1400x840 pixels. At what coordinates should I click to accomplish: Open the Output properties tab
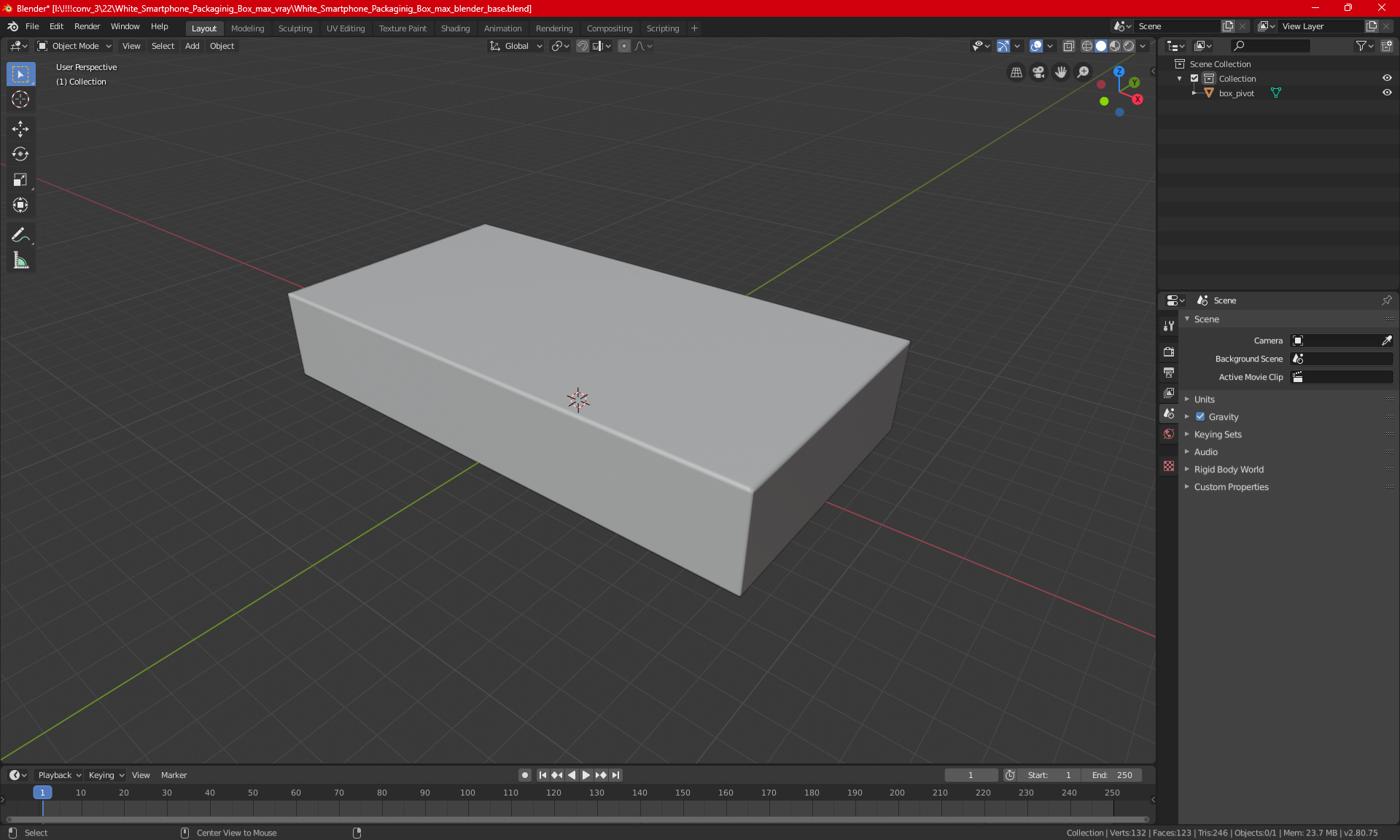[1169, 372]
